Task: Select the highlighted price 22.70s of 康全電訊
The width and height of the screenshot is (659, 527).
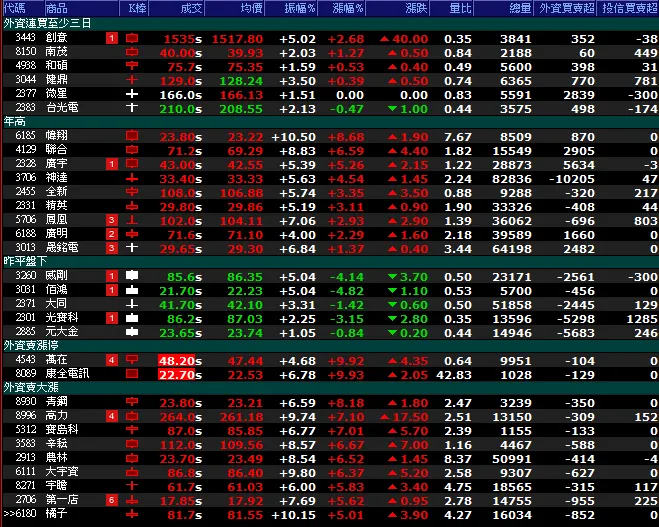Action: (179, 374)
